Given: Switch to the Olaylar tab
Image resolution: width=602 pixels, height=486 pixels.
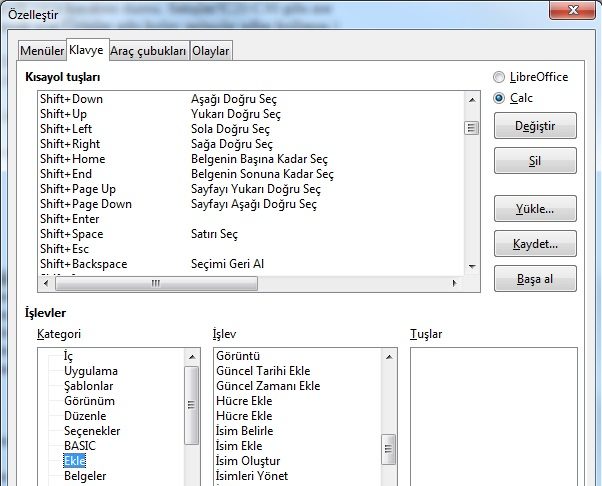Looking at the screenshot, I should pyautogui.click(x=210, y=50).
